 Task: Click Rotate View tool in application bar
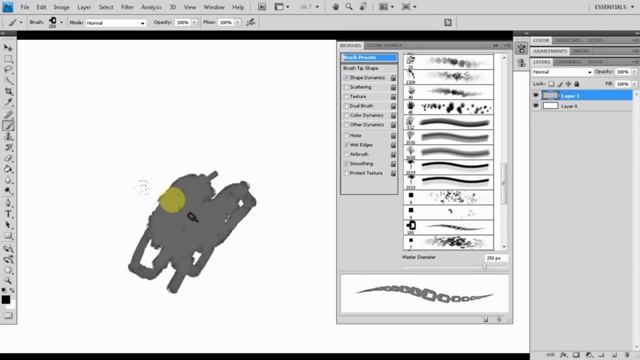click(363, 7)
